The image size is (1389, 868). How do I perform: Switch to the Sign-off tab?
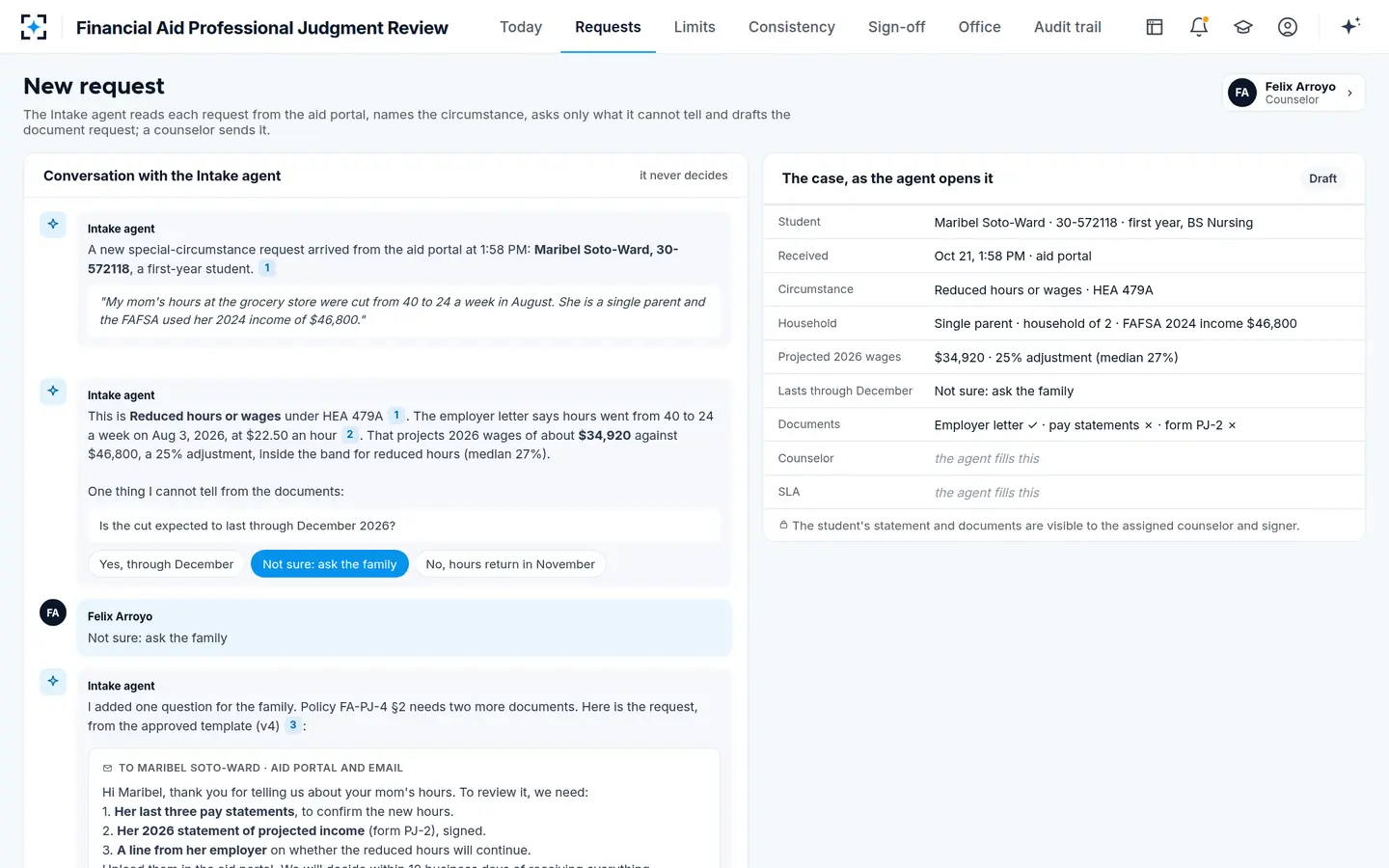point(897,27)
